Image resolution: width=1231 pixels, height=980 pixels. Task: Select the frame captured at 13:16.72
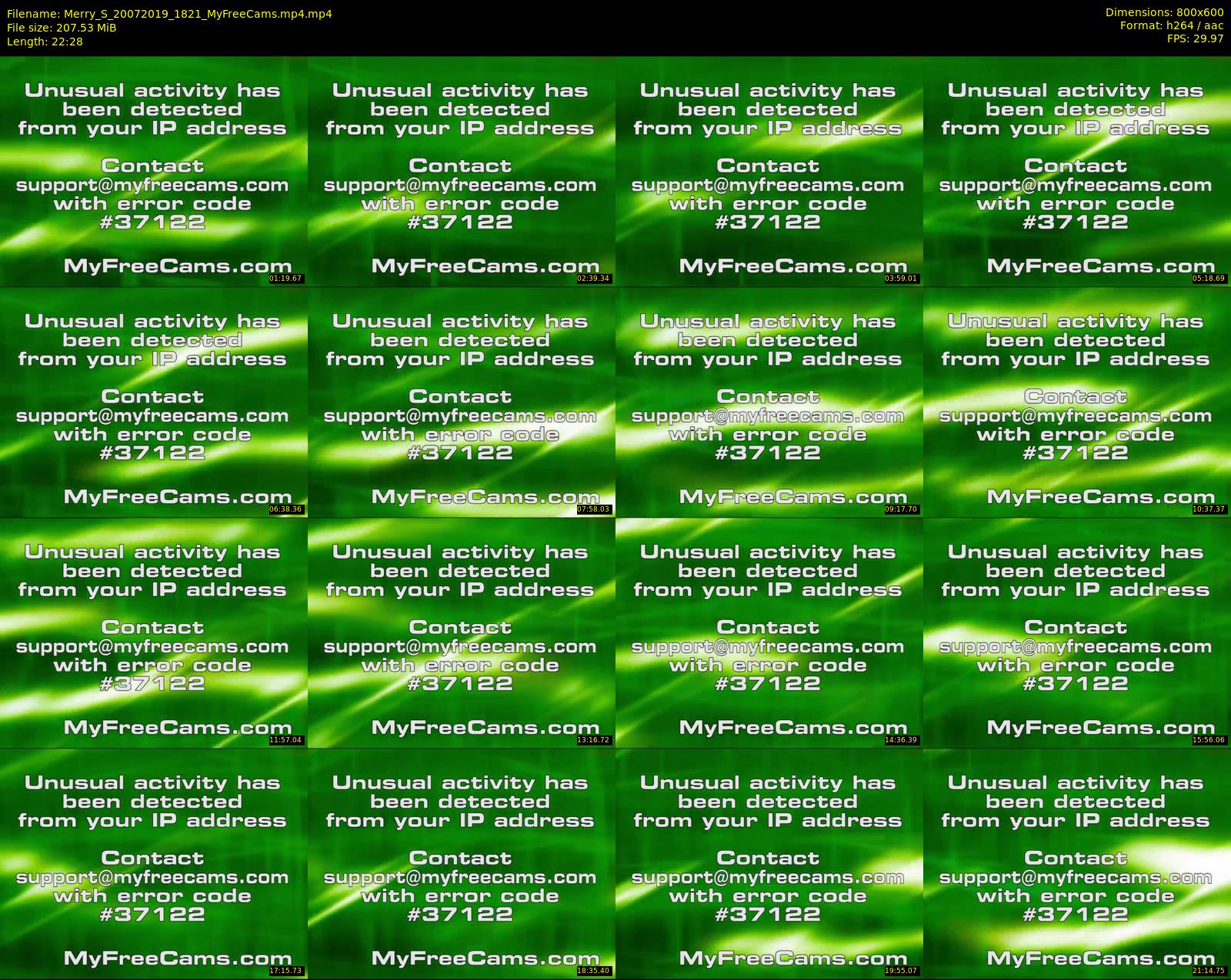click(x=462, y=633)
